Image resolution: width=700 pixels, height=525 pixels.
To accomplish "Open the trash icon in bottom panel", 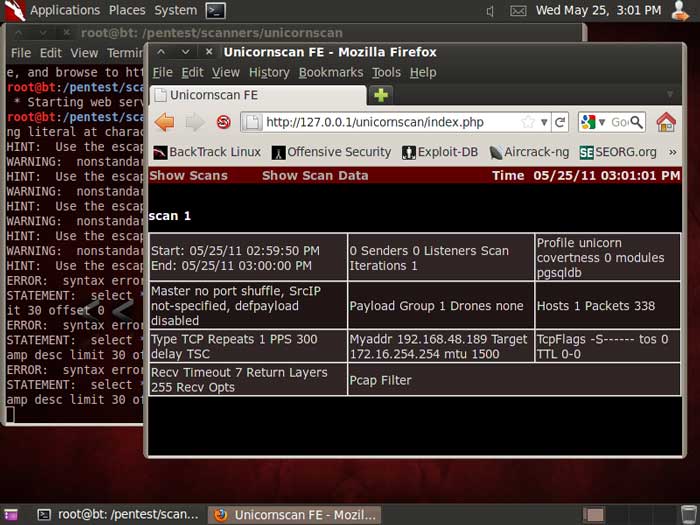I will coord(690,515).
